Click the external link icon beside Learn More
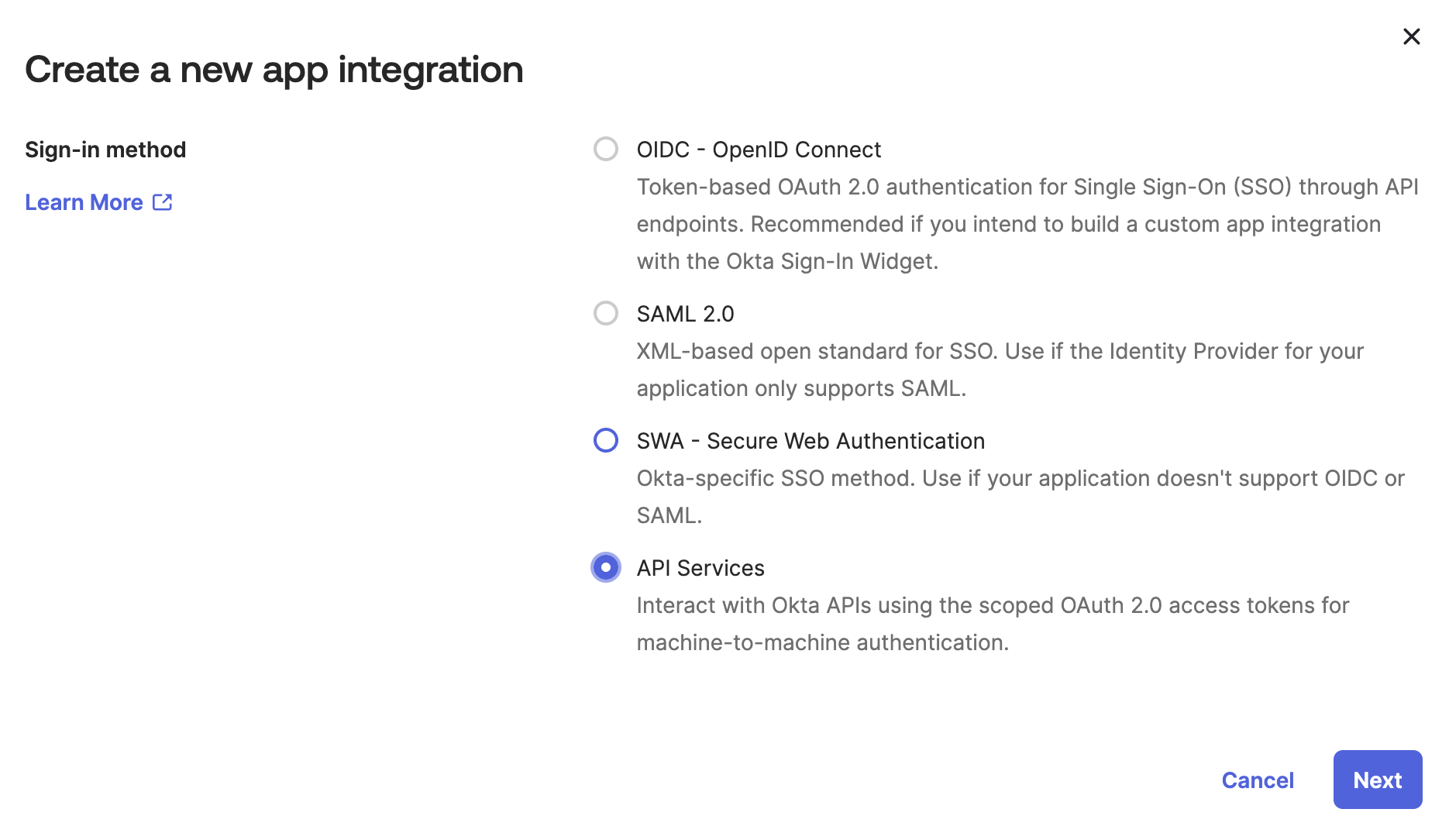 click(162, 202)
